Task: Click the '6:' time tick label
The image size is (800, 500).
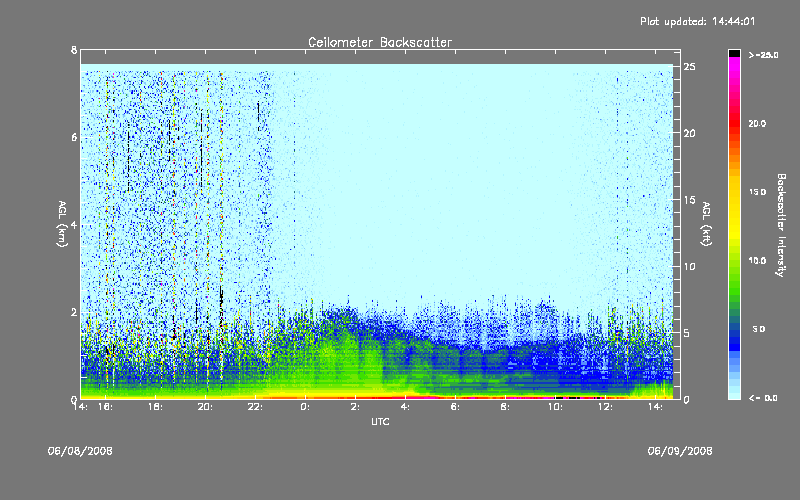Action: 455,407
